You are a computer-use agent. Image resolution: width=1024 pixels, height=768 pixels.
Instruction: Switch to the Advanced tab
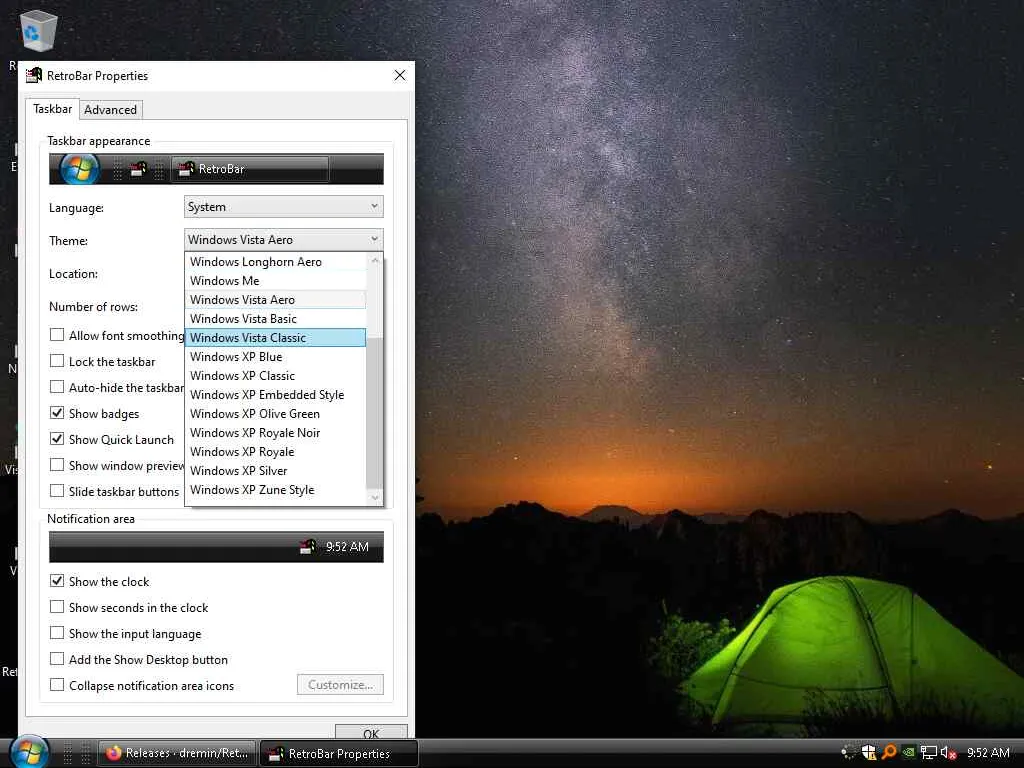point(110,110)
